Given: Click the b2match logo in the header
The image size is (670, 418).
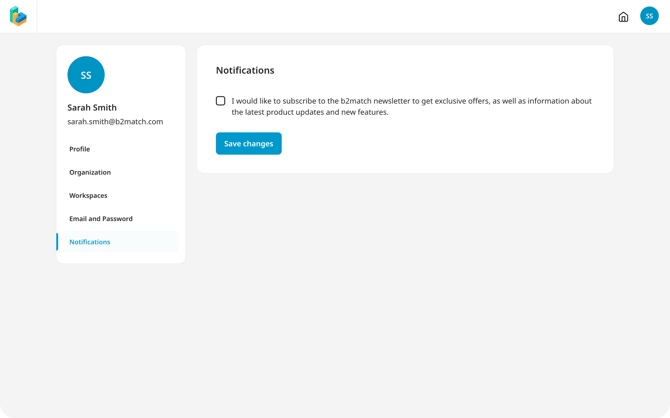Looking at the screenshot, I should 18,16.
